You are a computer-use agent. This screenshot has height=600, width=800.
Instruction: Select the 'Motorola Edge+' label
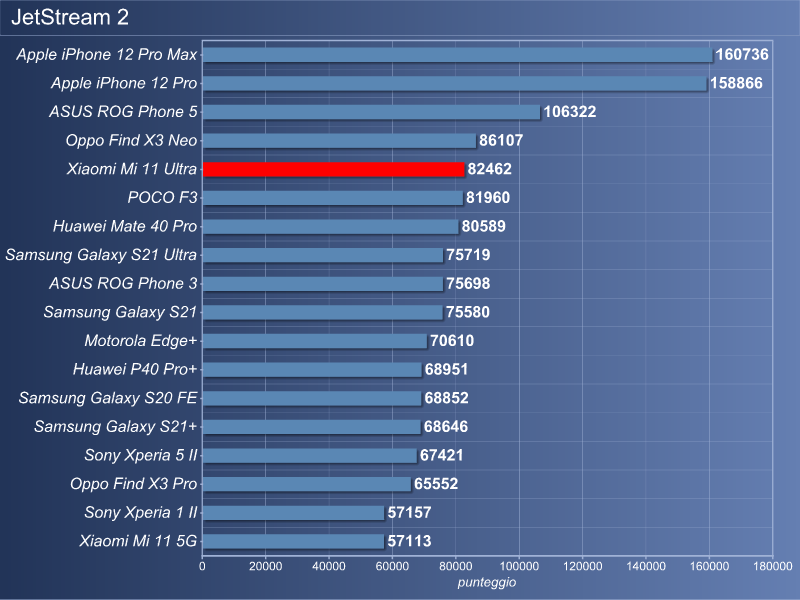pos(141,340)
